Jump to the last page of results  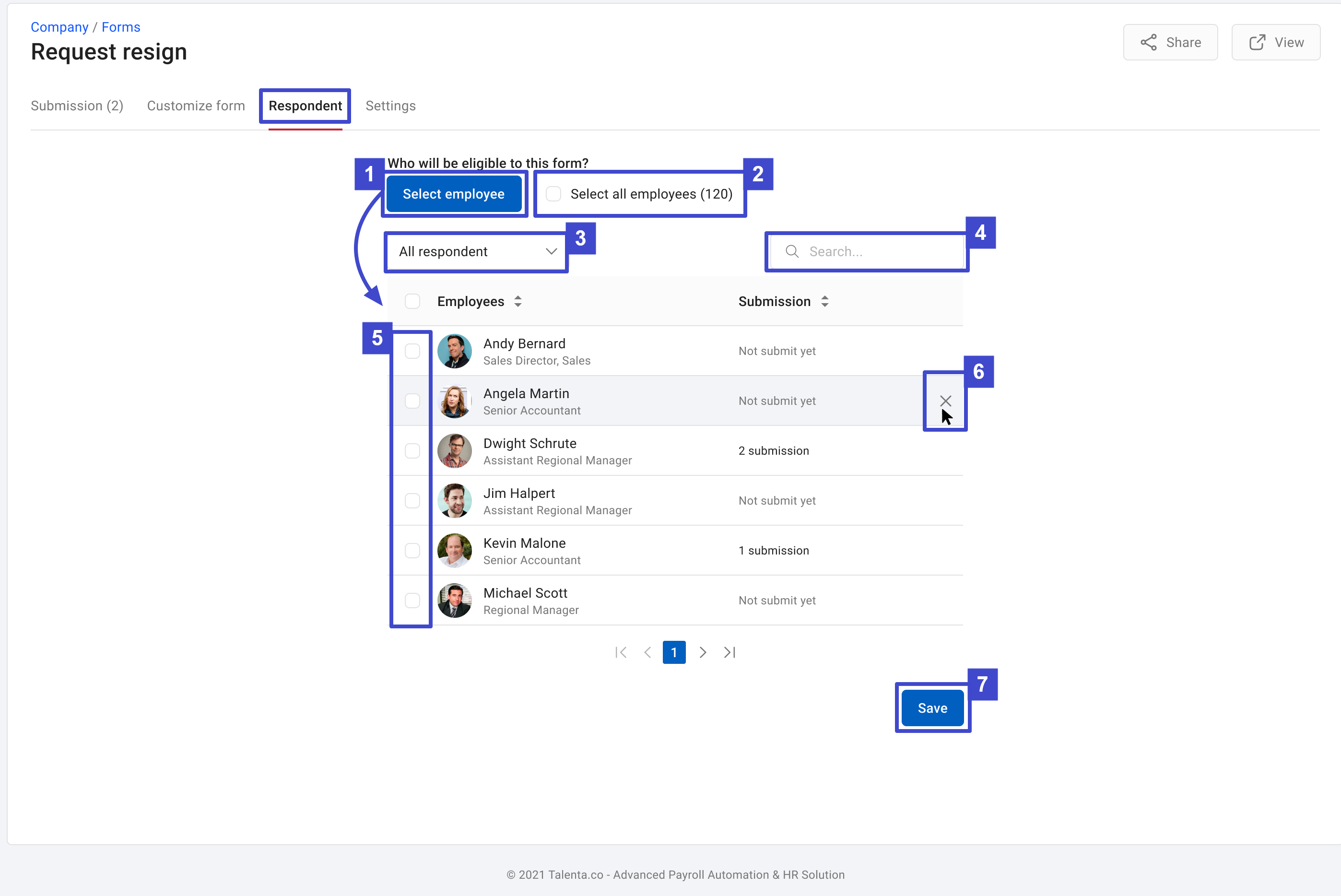[729, 652]
